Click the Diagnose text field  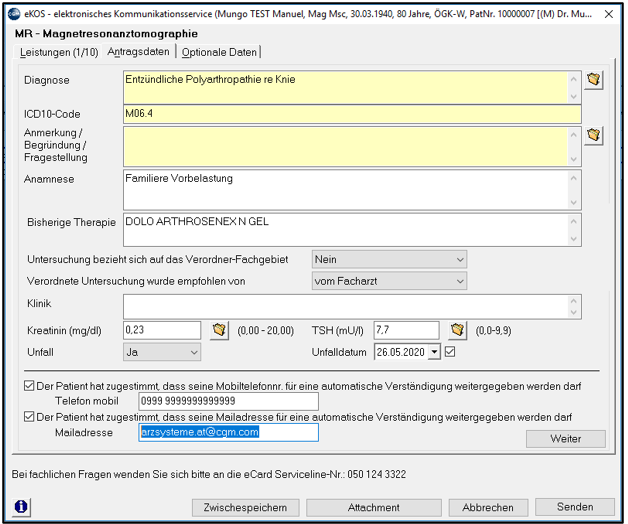[346, 87]
